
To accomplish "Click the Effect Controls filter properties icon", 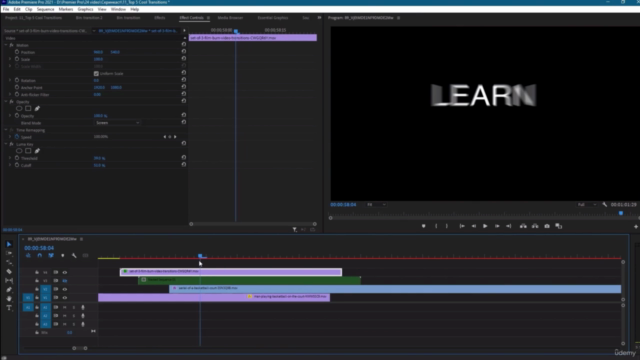I will (x=295, y=230).
